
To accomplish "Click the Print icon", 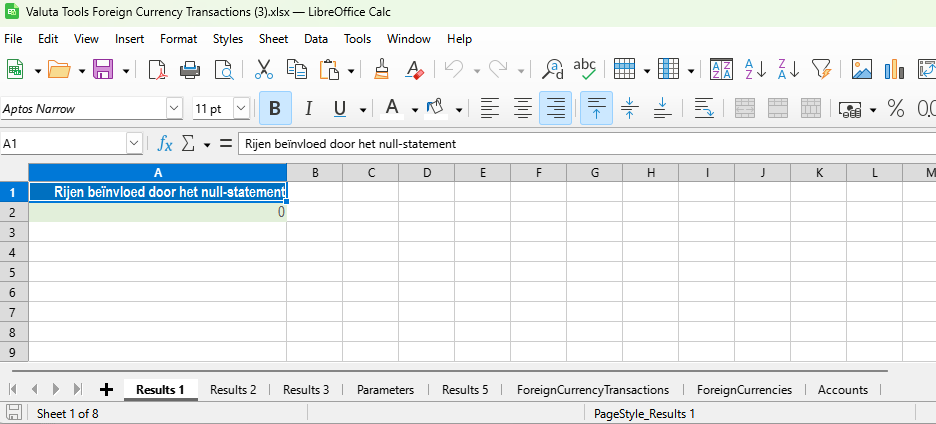I will tap(190, 69).
